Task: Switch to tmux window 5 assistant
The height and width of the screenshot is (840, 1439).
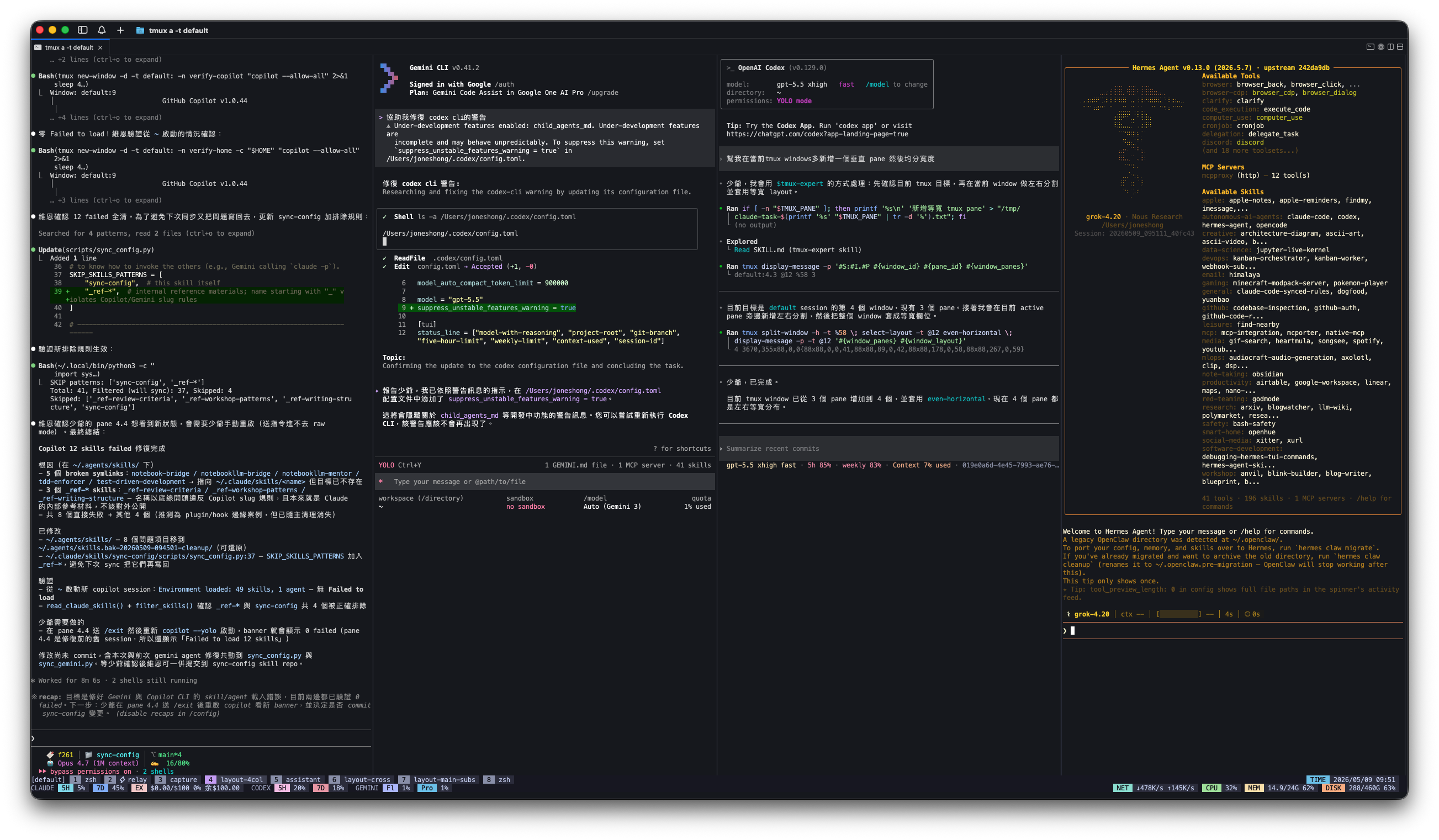Action: click(297, 779)
